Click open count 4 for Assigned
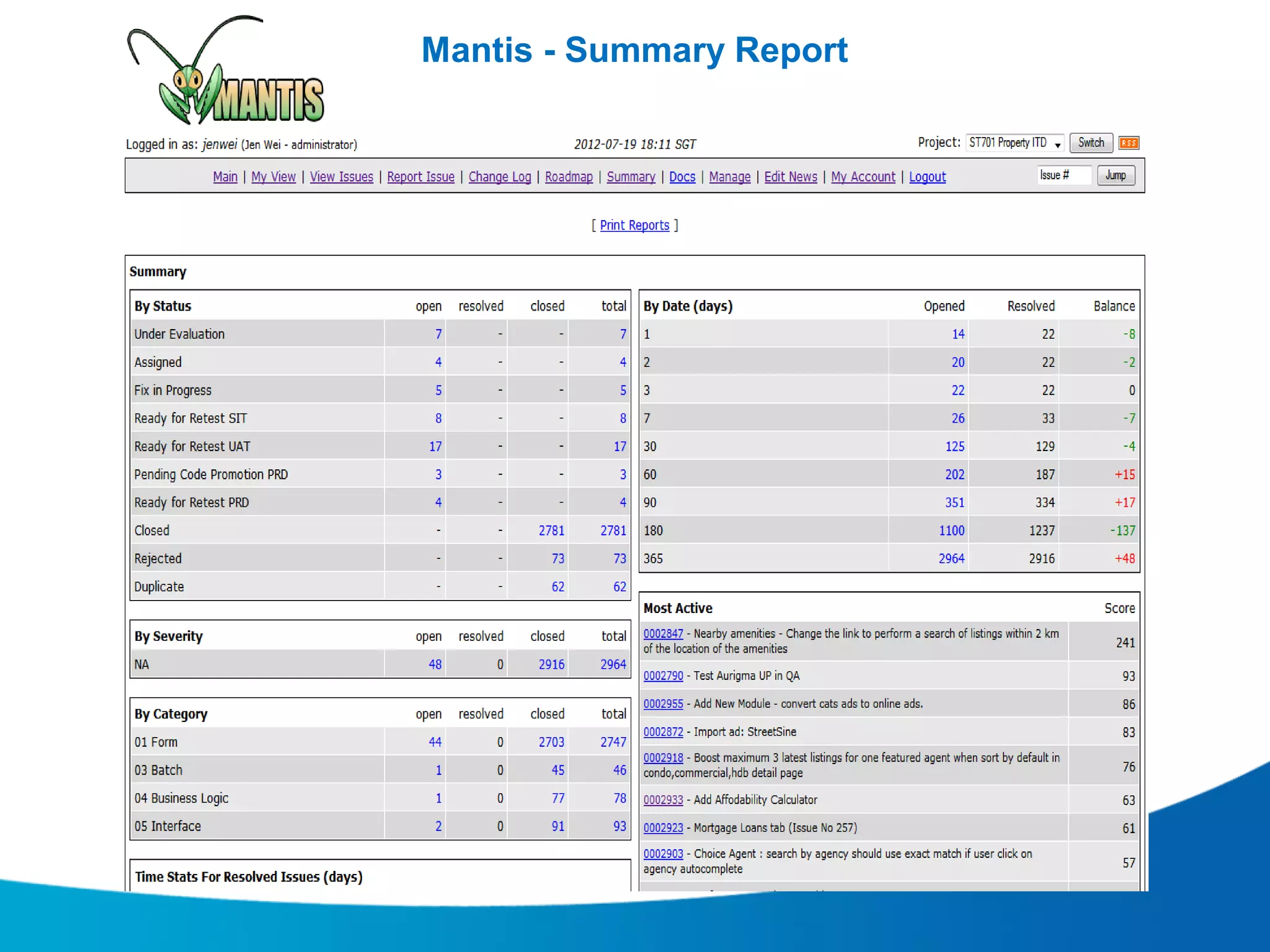This screenshot has height=952, width=1270. (438, 362)
